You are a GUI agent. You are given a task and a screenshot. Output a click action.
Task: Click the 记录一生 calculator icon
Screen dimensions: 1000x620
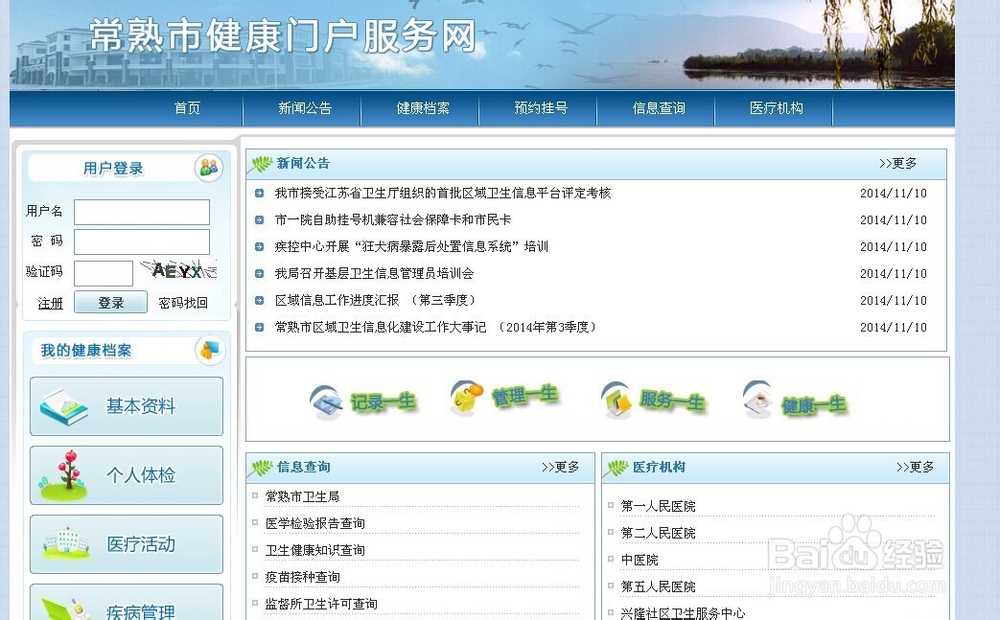[x=325, y=396]
